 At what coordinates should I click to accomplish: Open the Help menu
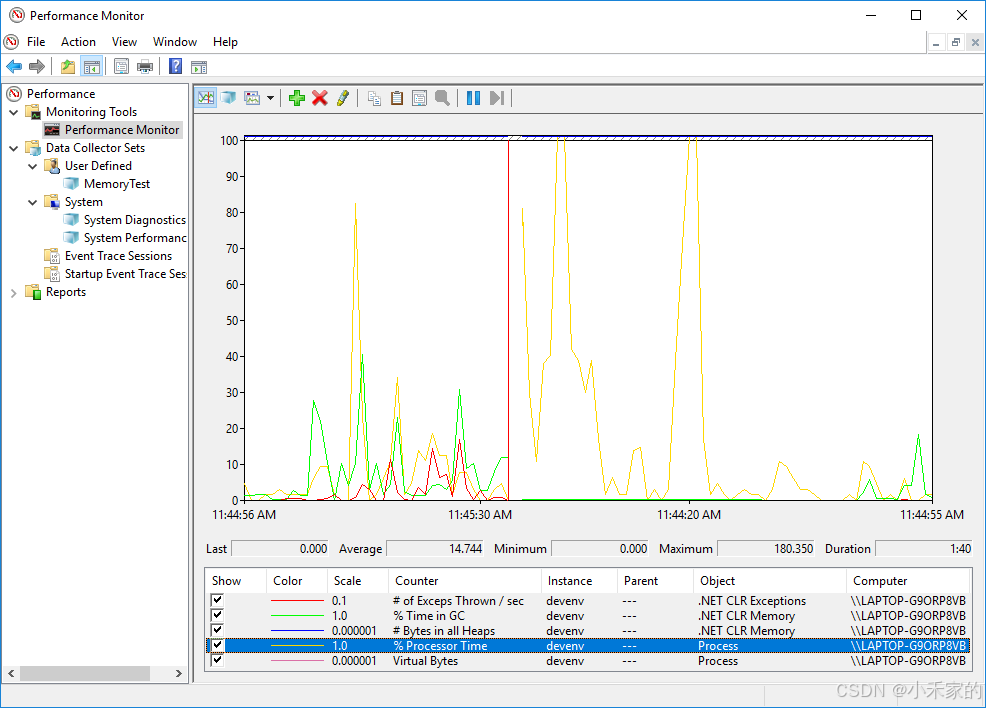point(225,42)
